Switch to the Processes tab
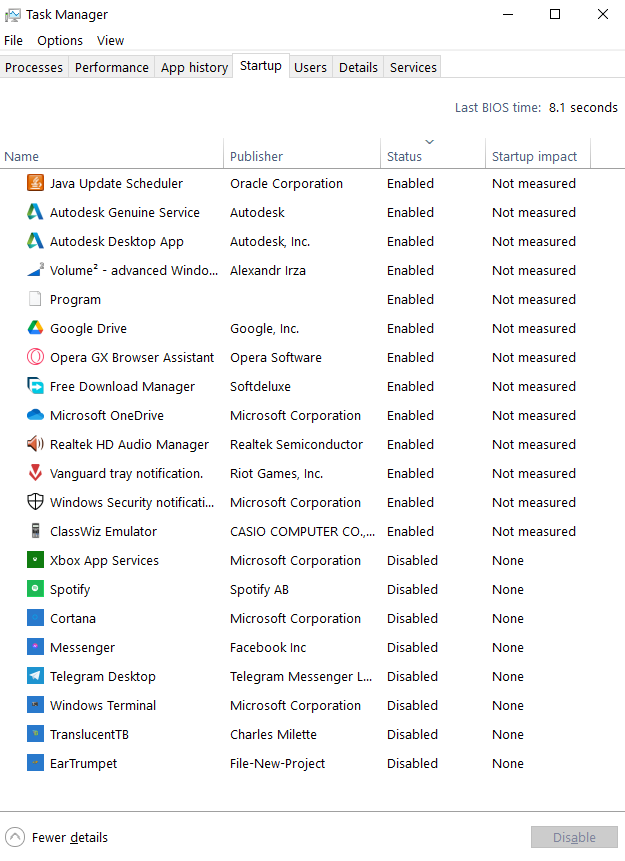625x861 pixels. 34,68
